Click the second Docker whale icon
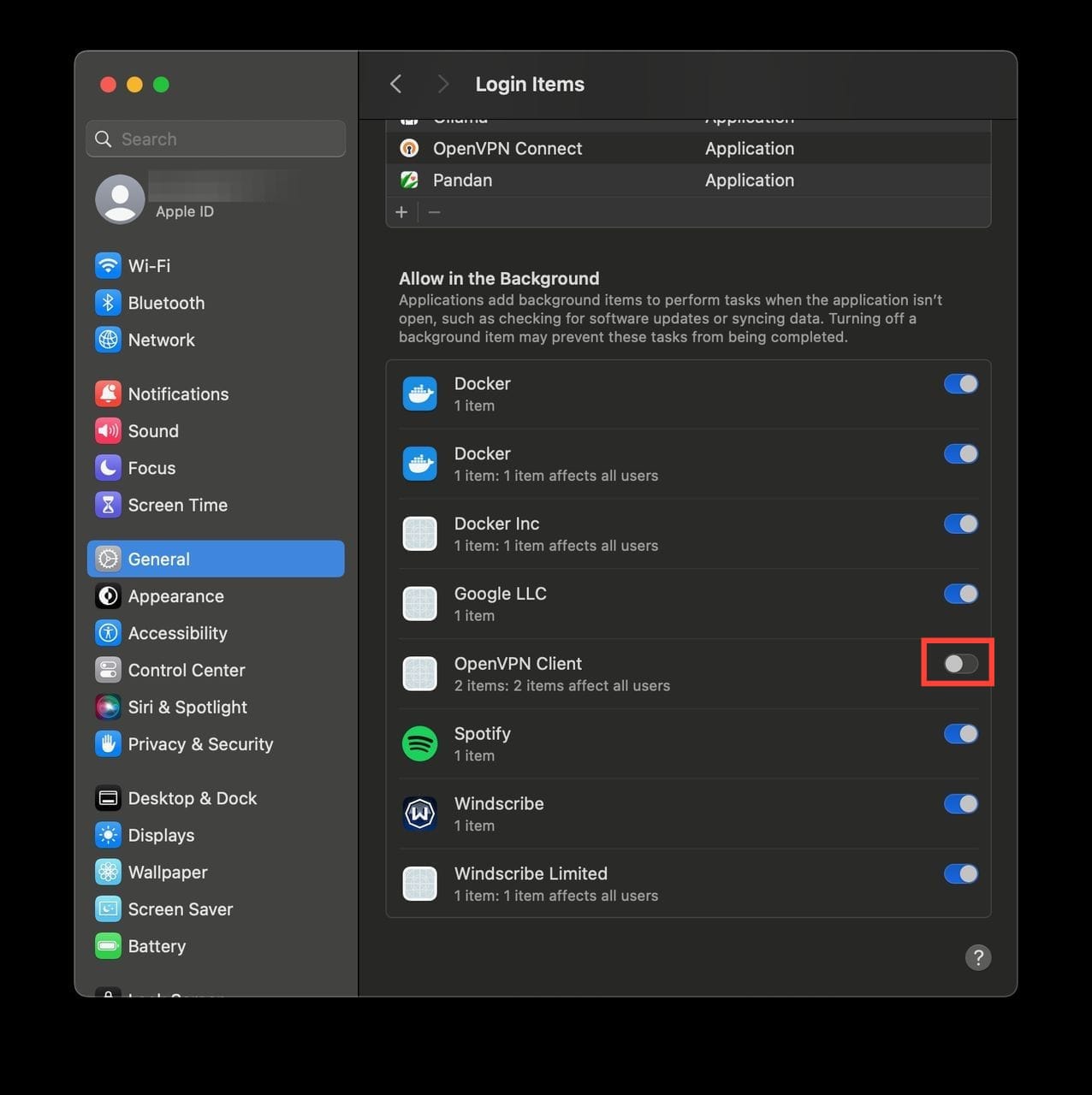The height and width of the screenshot is (1095, 1092). tap(420, 464)
